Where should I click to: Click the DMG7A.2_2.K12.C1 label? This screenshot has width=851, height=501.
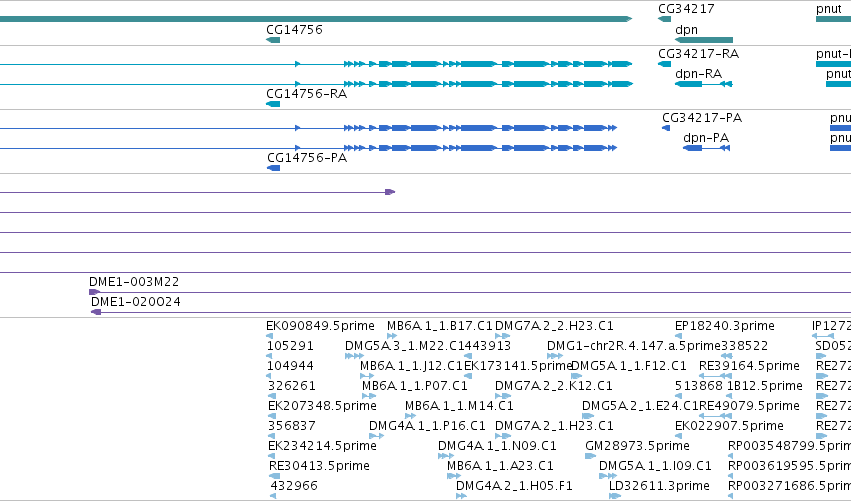coord(554,386)
